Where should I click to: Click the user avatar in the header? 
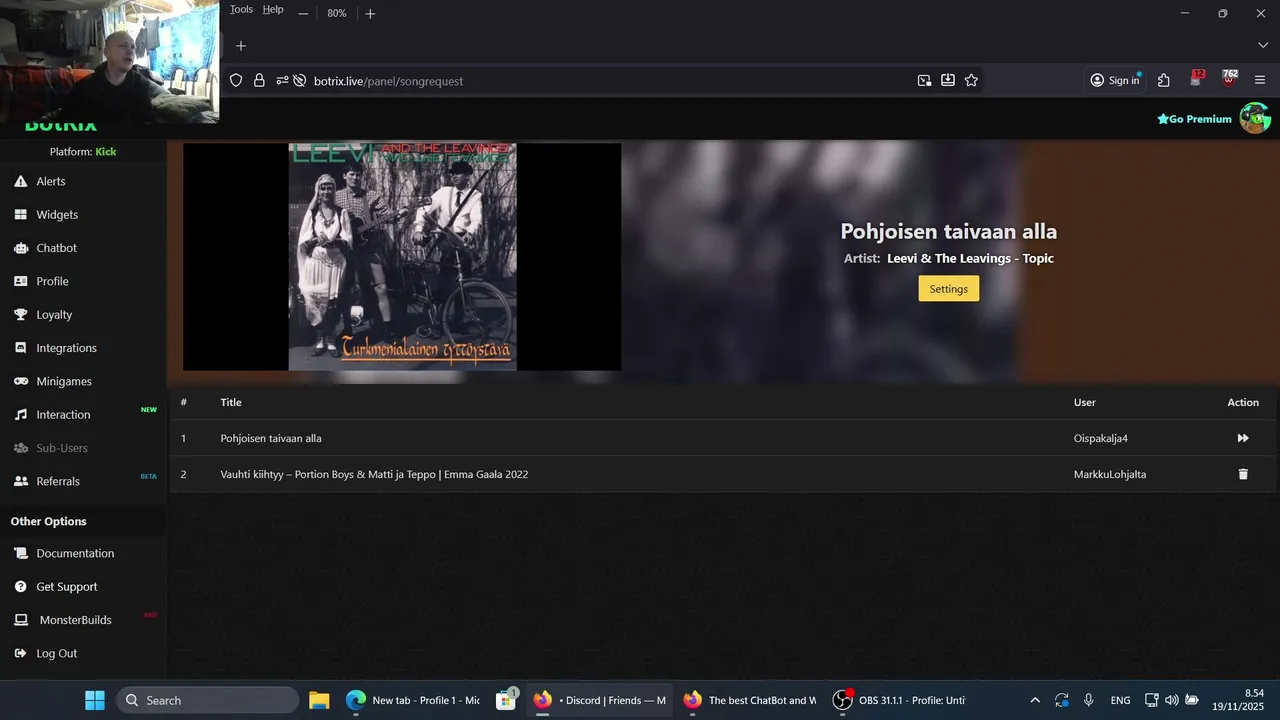(x=1255, y=118)
